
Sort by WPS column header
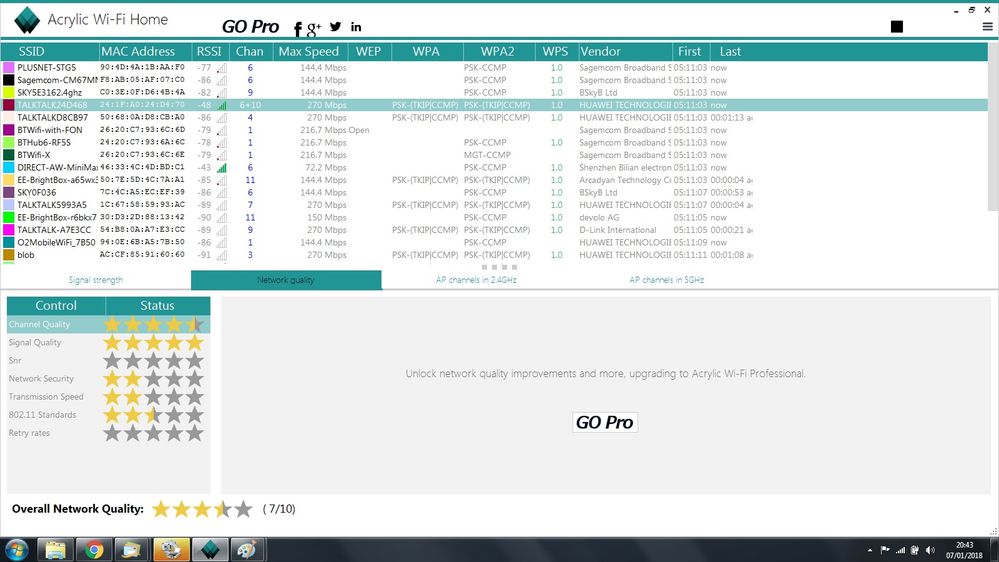556,52
